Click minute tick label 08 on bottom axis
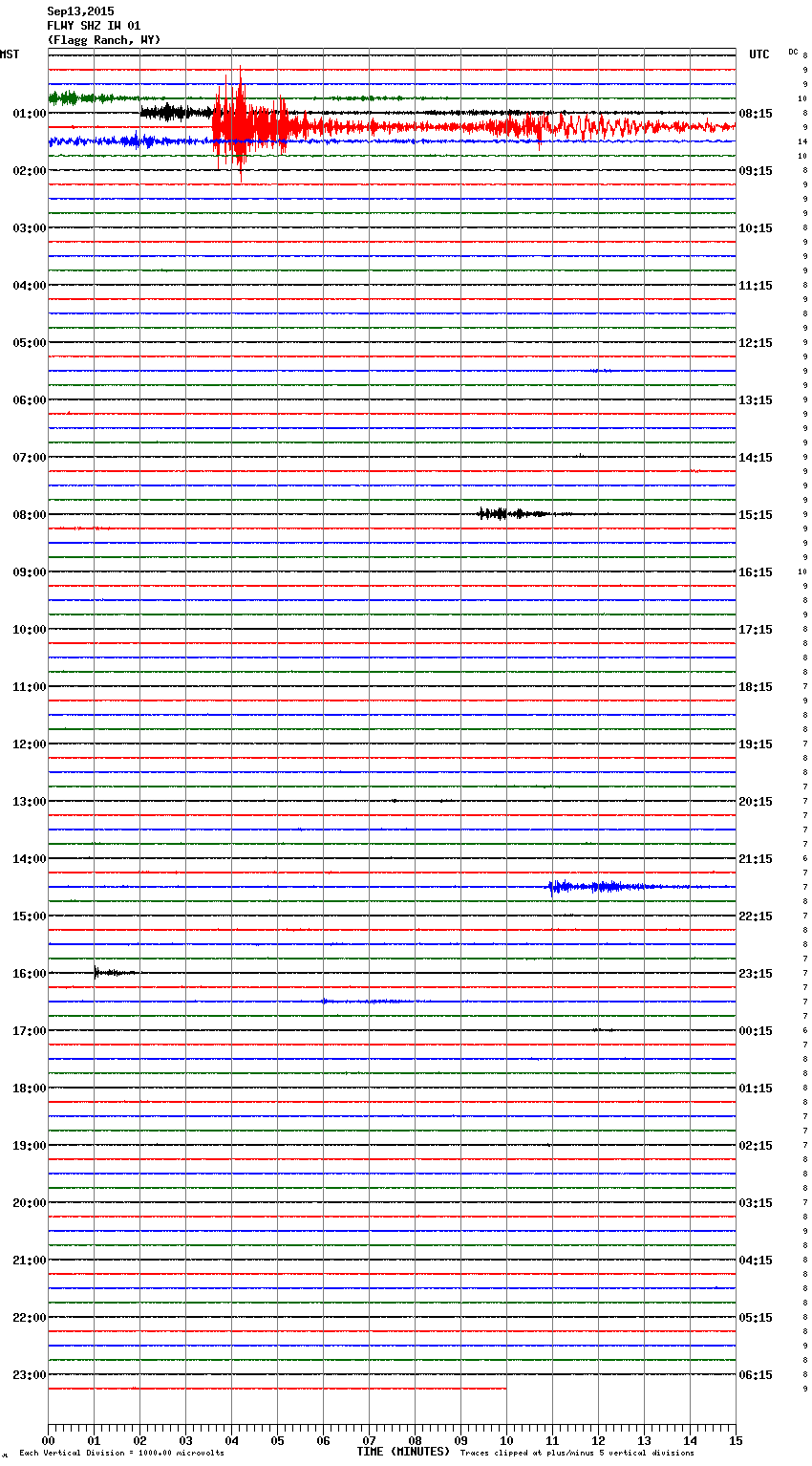Screen dimensions: 812x1466 pyautogui.click(x=415, y=1440)
